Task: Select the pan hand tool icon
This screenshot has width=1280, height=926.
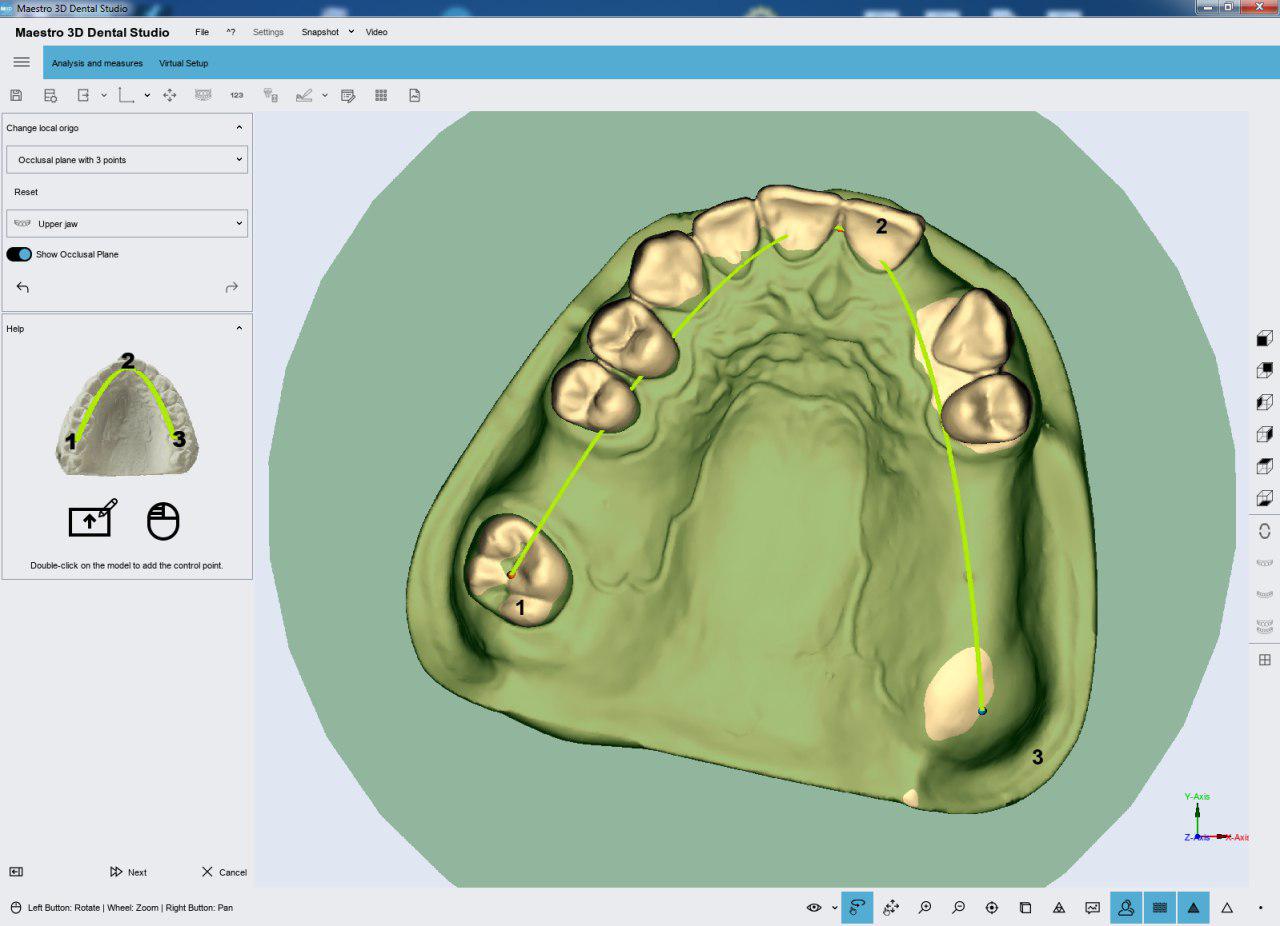Action: tap(891, 907)
